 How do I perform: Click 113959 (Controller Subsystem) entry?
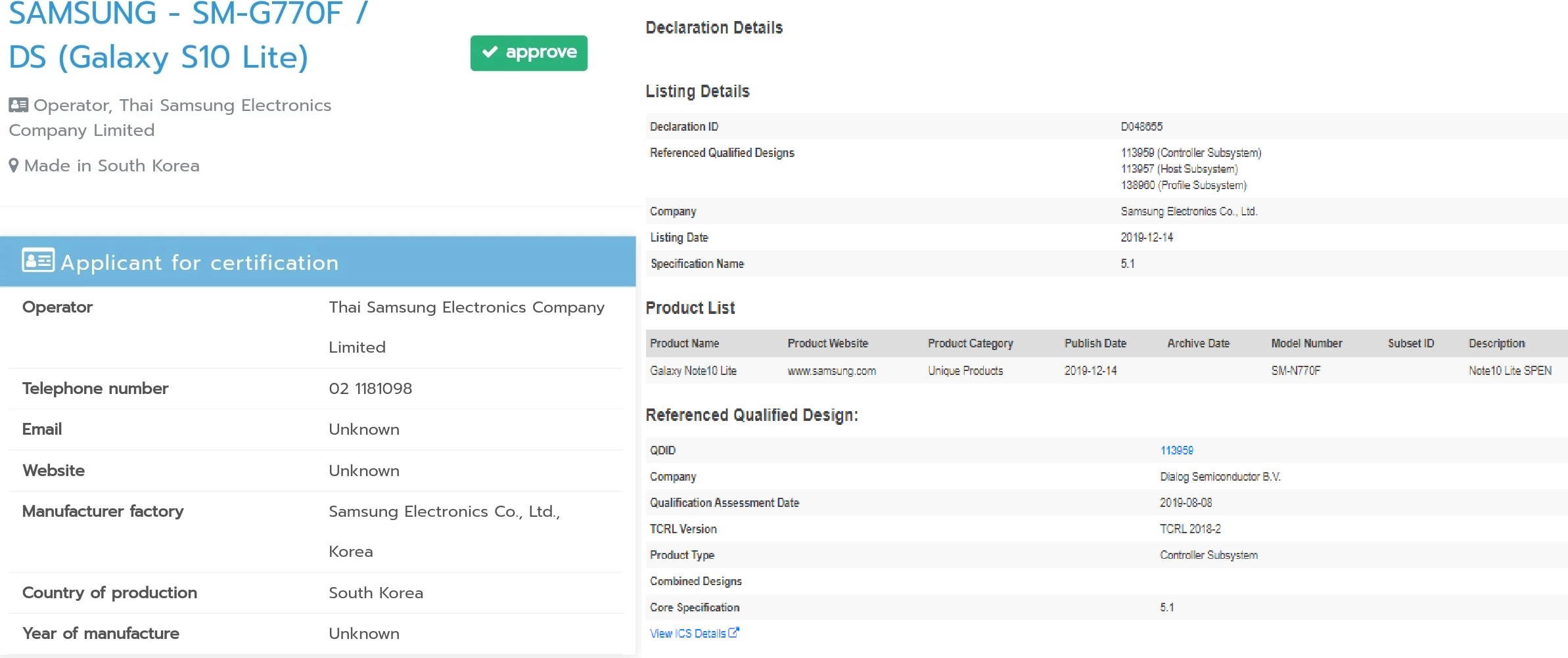pos(1191,153)
